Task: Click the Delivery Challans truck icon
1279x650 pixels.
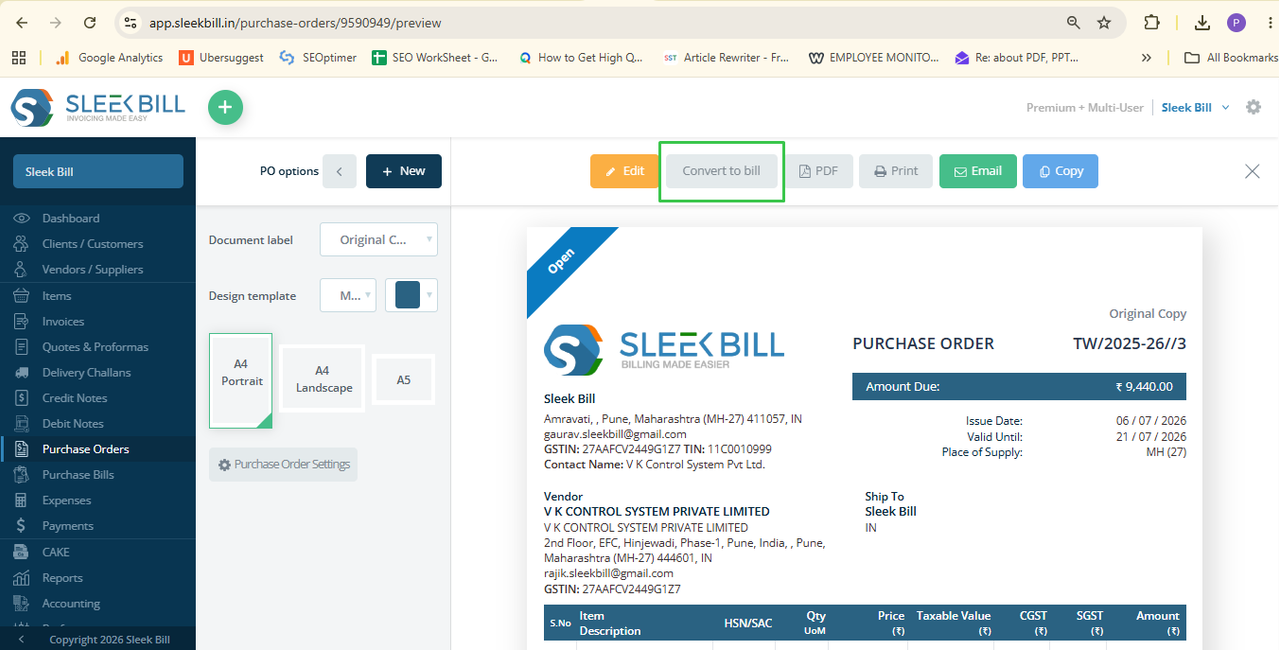Action: [21, 372]
